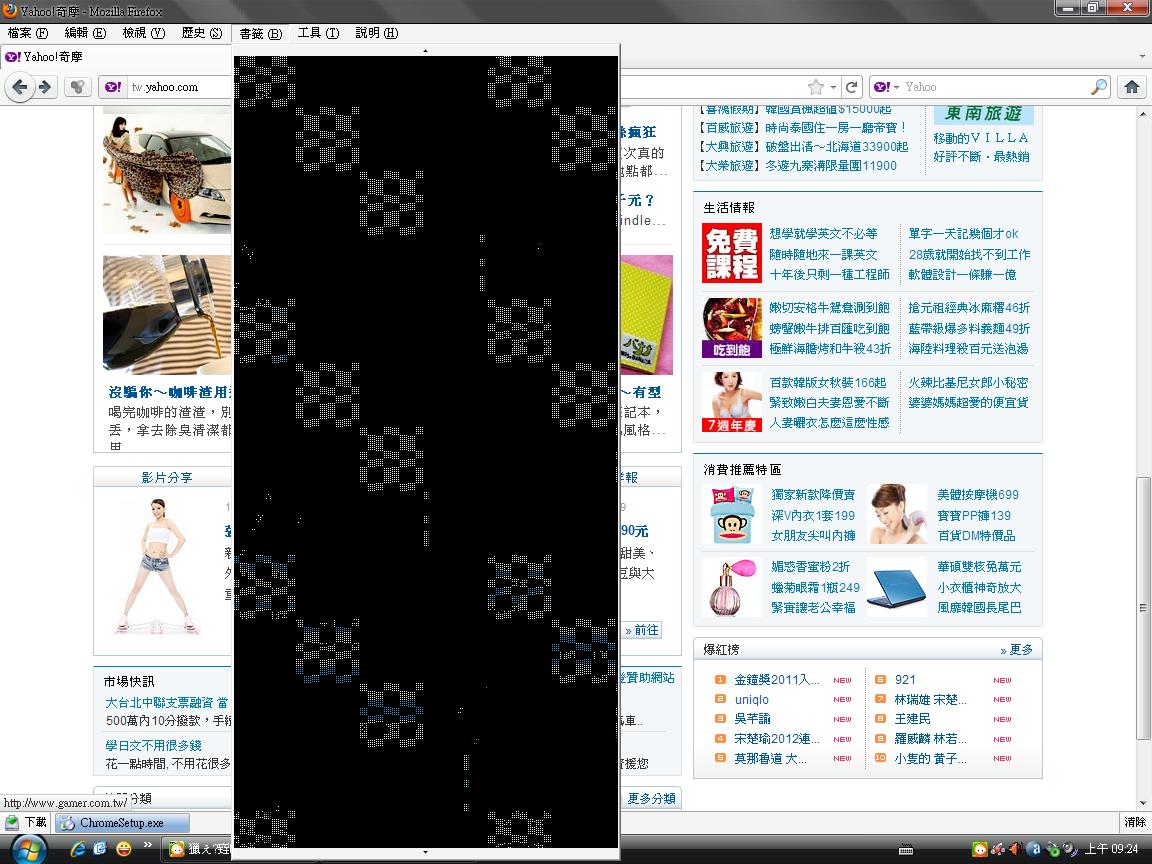Click the browser forward arrow button
Image resolution: width=1152 pixels, height=864 pixels.
(x=44, y=87)
